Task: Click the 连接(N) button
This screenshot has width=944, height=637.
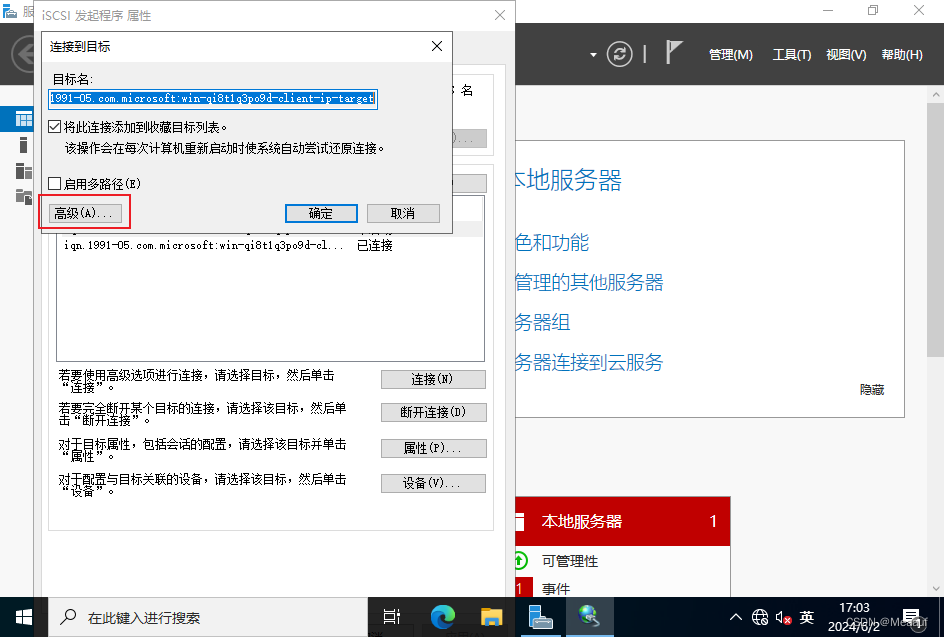Action: [x=433, y=379]
